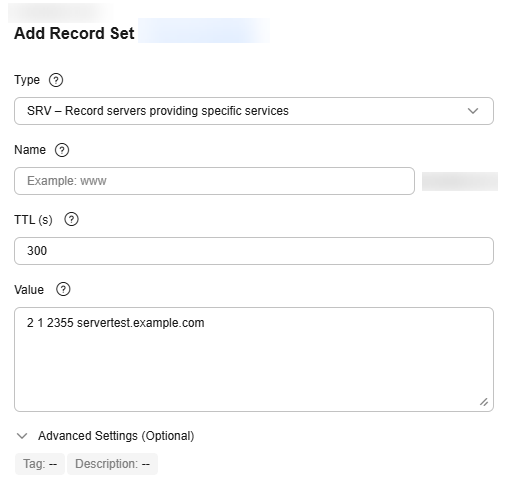The image size is (519, 478).
Task: Click the Name field label
Action: (30, 150)
